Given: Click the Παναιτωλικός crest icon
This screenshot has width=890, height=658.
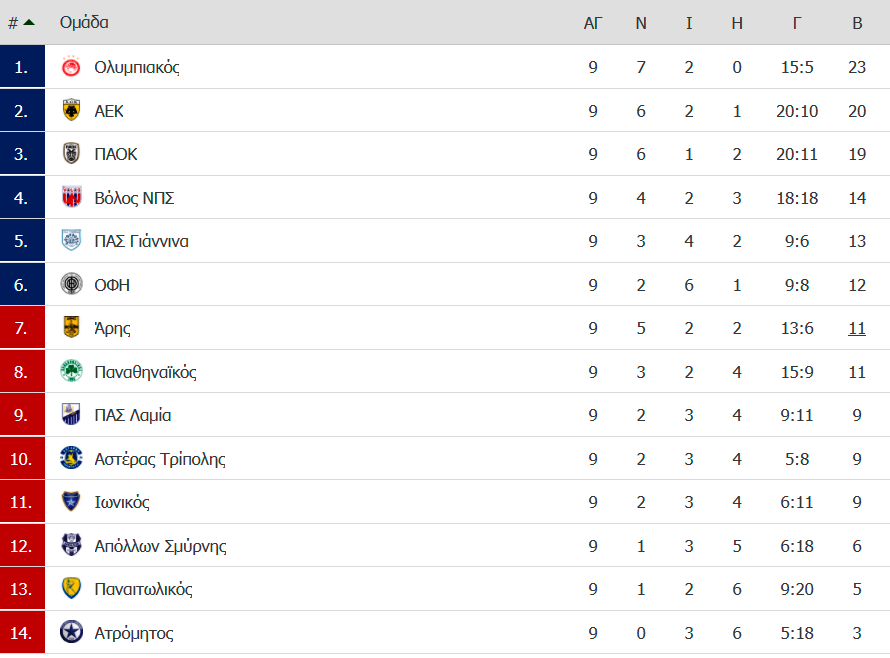Looking at the screenshot, I should [x=71, y=588].
